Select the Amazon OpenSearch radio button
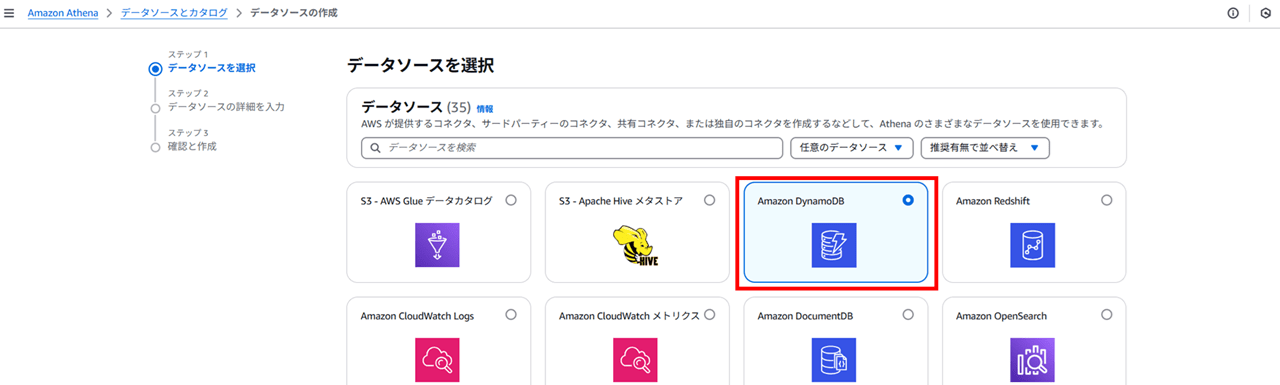Viewport: 1280px width, 385px height. pos(1106,315)
